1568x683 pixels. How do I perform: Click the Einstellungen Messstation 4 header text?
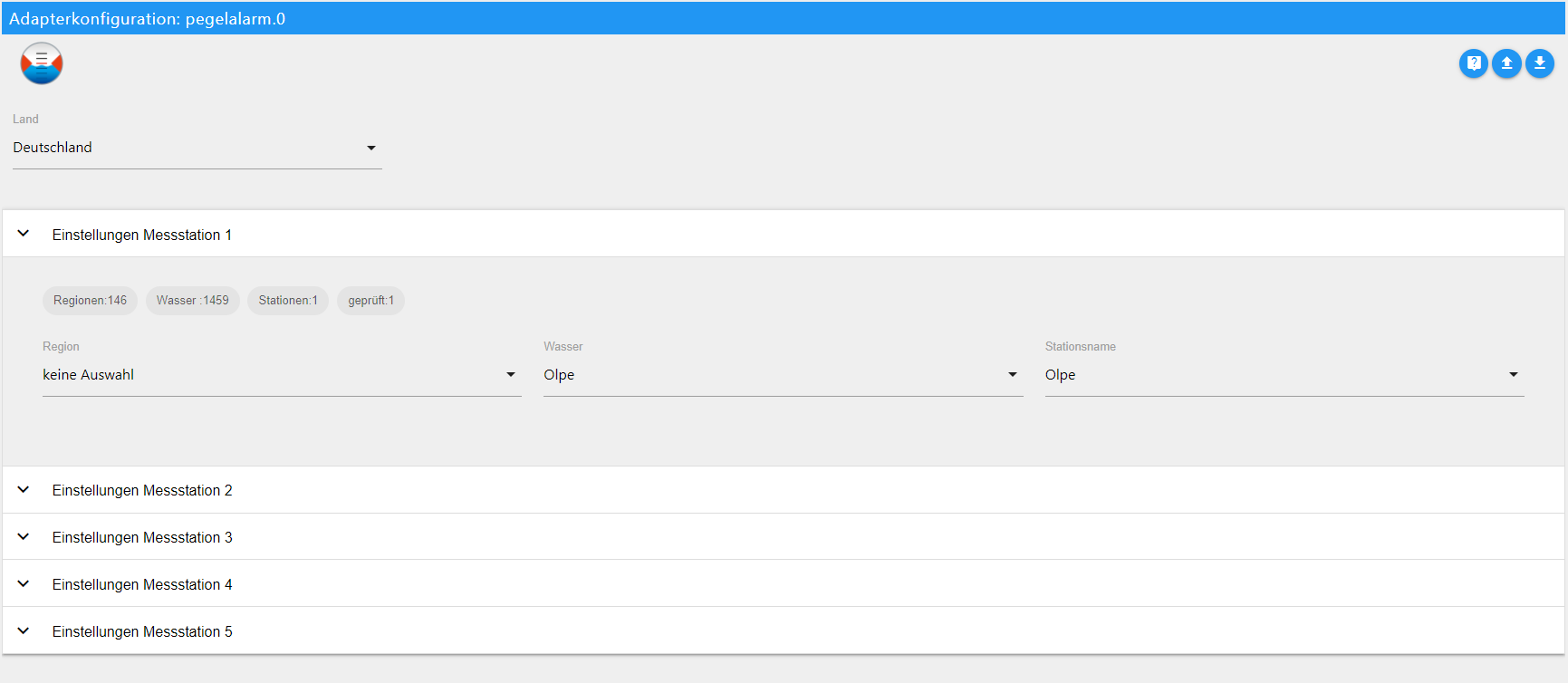click(142, 584)
